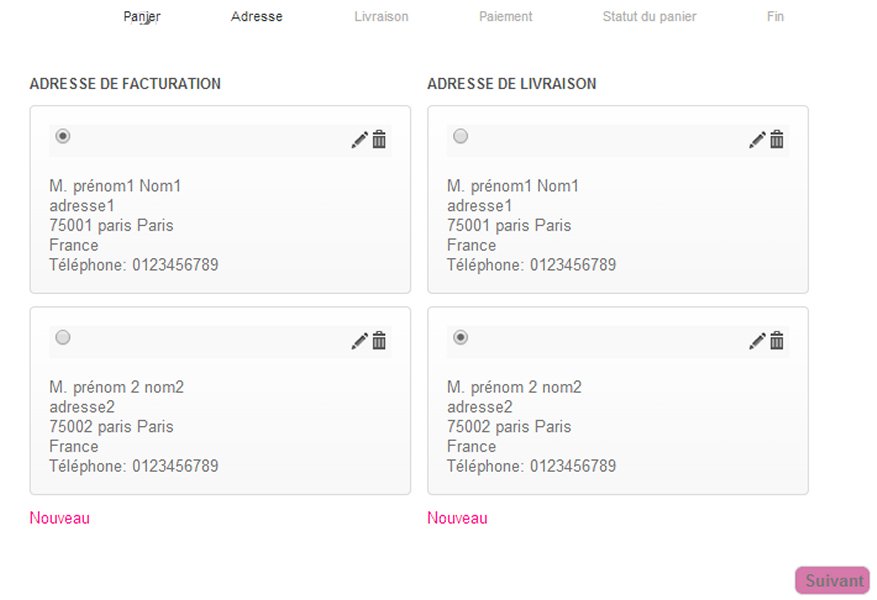Edit first billing address with pencil icon
Image resolution: width=877 pixels, height=600 pixels.
[x=360, y=139]
